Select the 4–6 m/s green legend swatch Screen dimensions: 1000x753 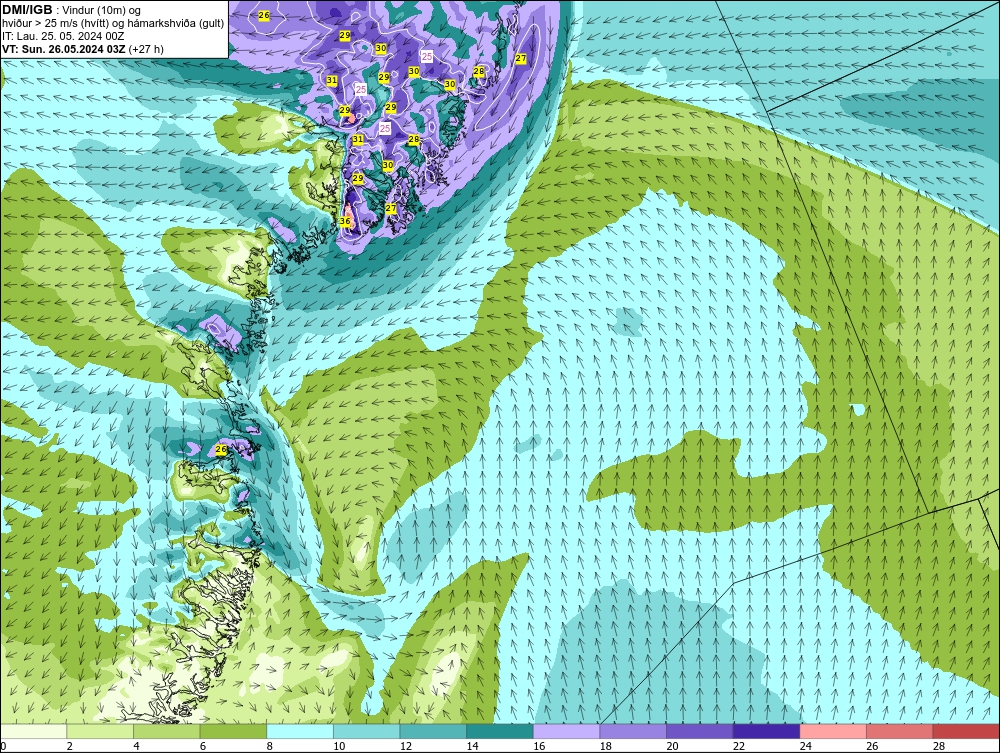coord(166,731)
